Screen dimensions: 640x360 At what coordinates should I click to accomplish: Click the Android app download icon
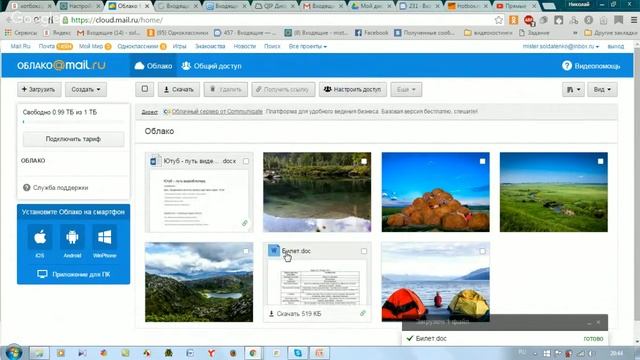[x=72, y=237]
